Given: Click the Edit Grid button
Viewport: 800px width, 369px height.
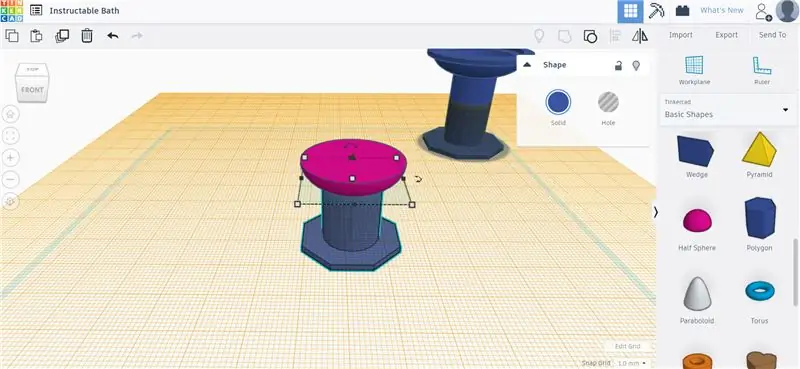Looking at the screenshot, I should (627, 346).
